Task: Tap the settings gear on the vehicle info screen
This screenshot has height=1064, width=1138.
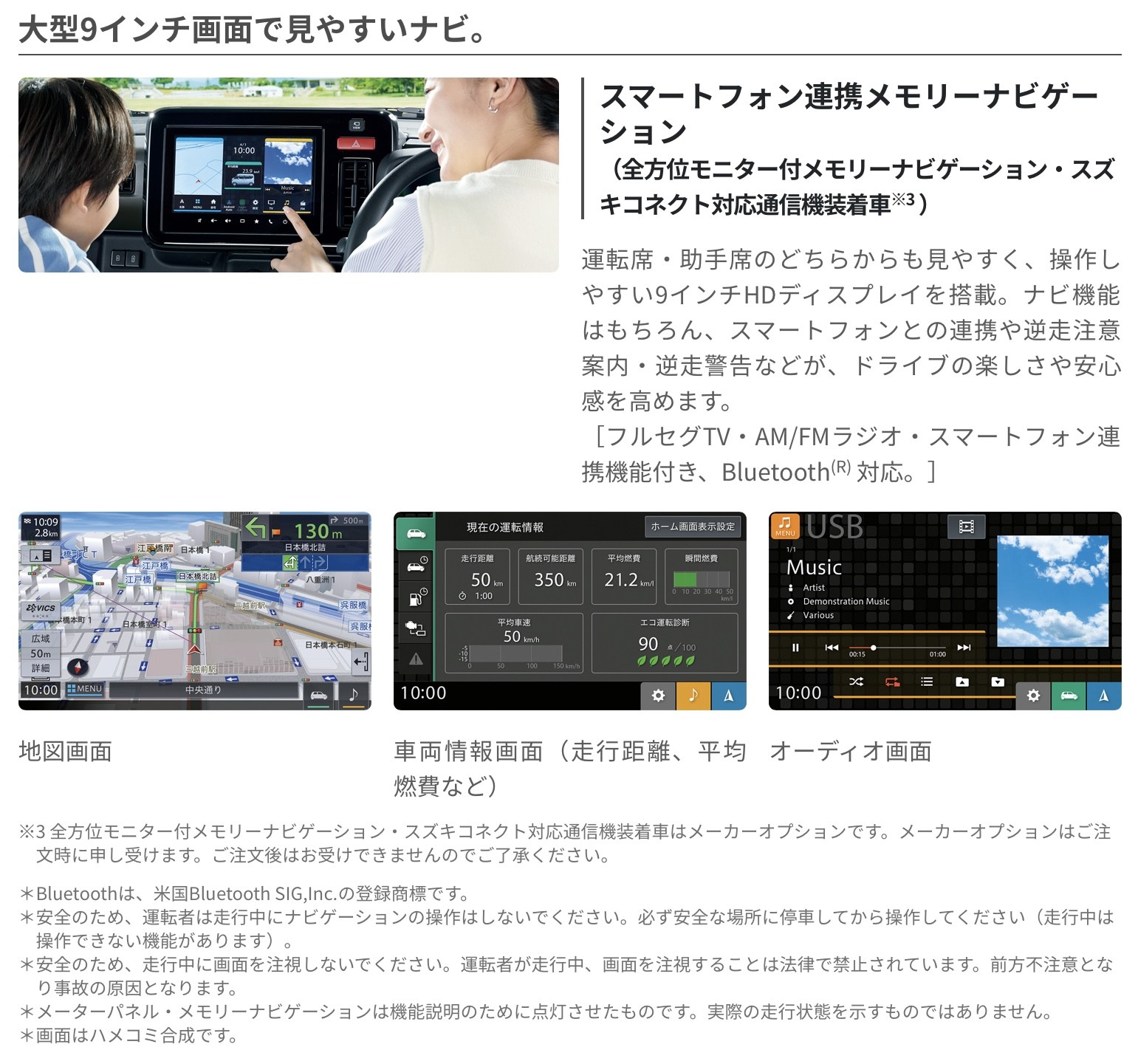Action: (x=658, y=695)
